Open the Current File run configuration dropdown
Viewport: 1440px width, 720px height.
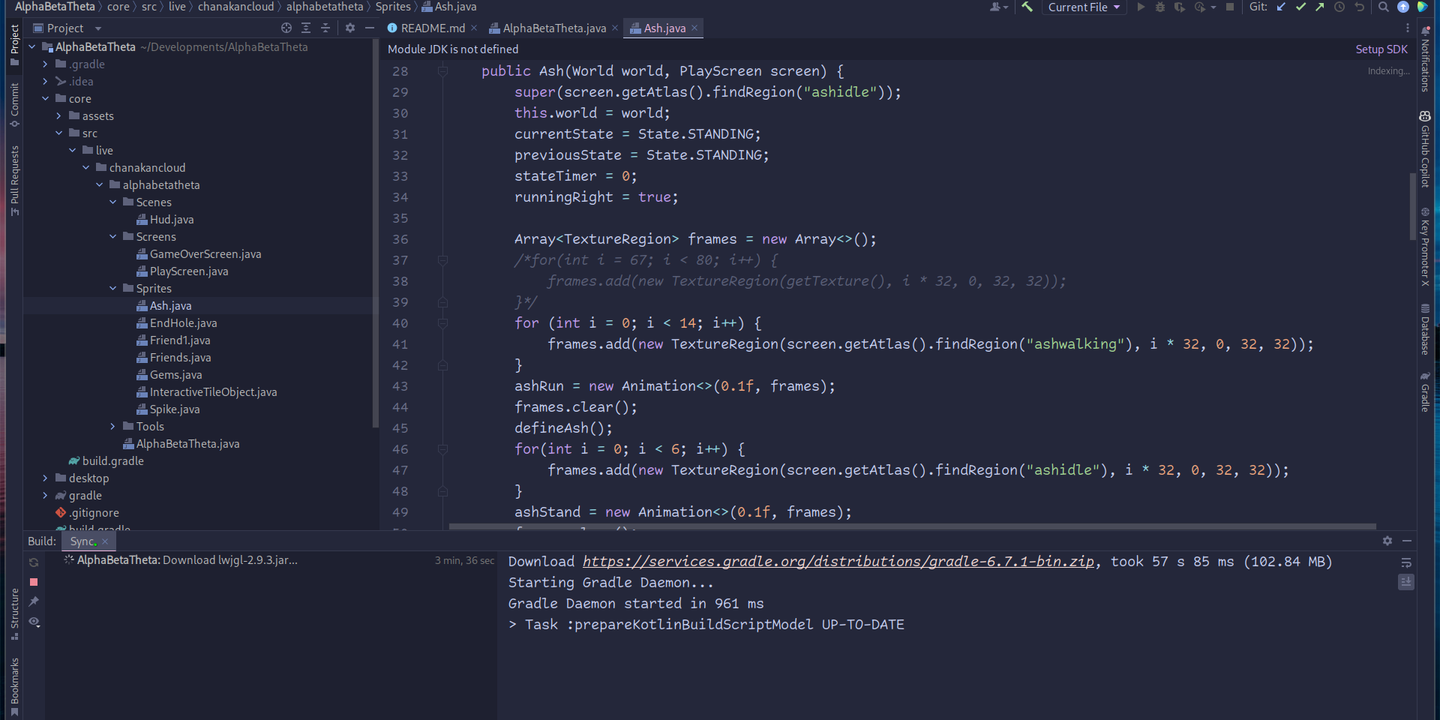pos(1084,7)
